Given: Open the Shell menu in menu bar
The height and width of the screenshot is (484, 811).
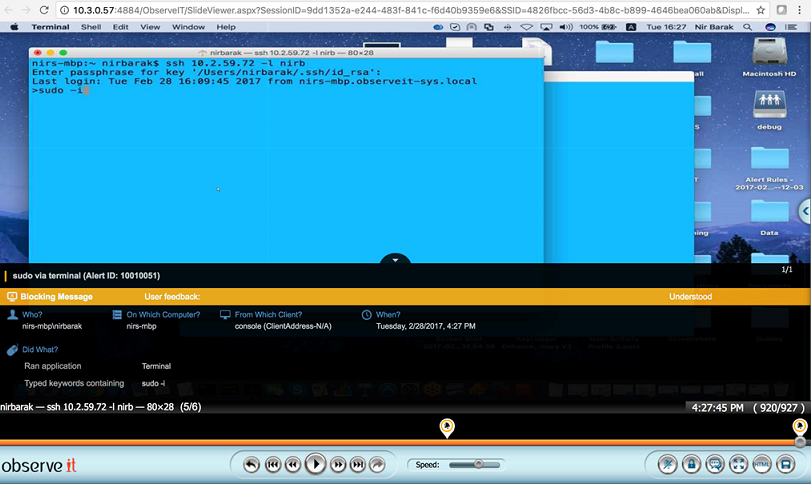Looking at the screenshot, I should coord(90,27).
